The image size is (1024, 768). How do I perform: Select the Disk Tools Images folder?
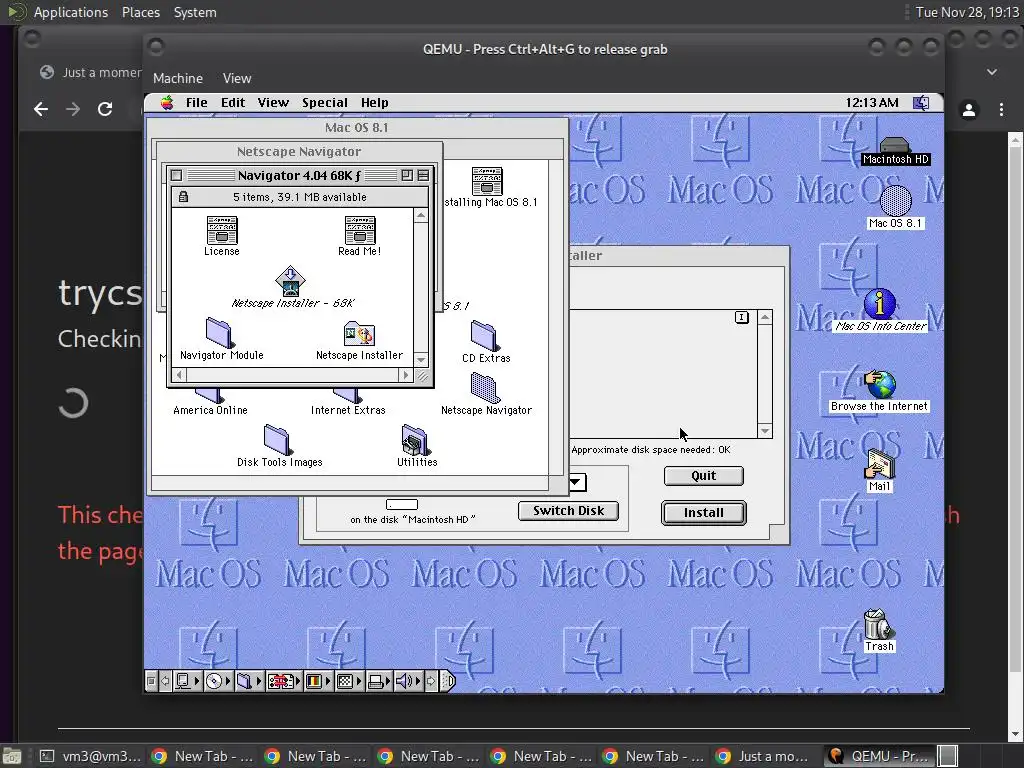pos(278,440)
